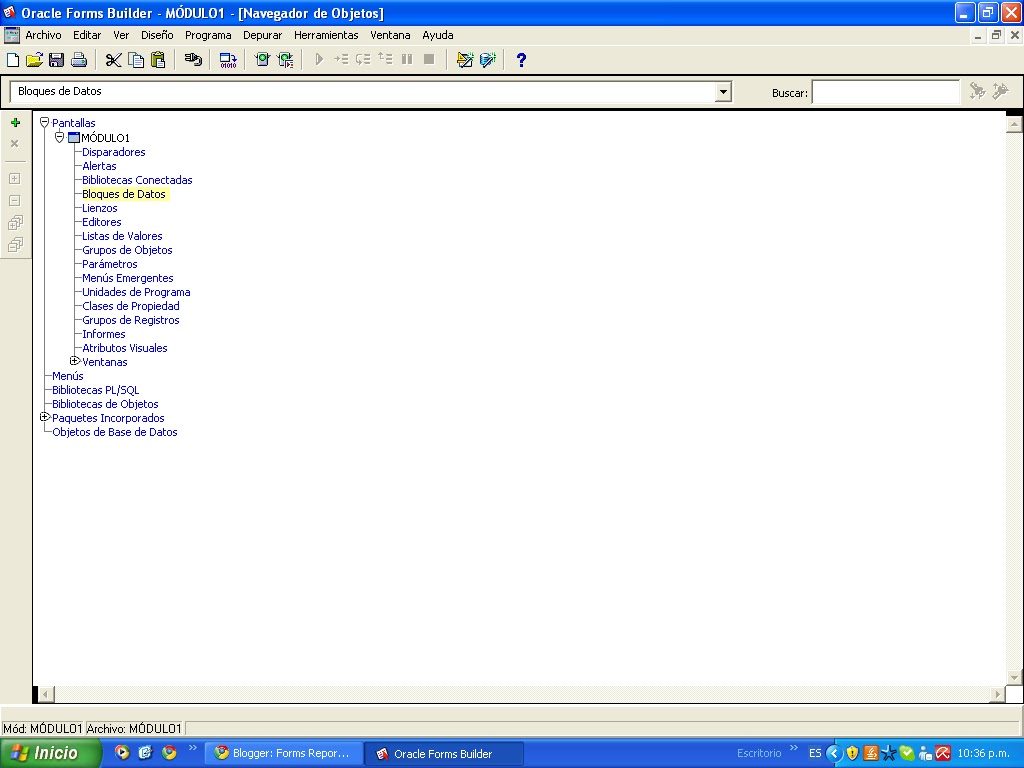The height and width of the screenshot is (768, 1024).
Task: Click the Collapse All icon in side toolbar
Action: pos(15,245)
